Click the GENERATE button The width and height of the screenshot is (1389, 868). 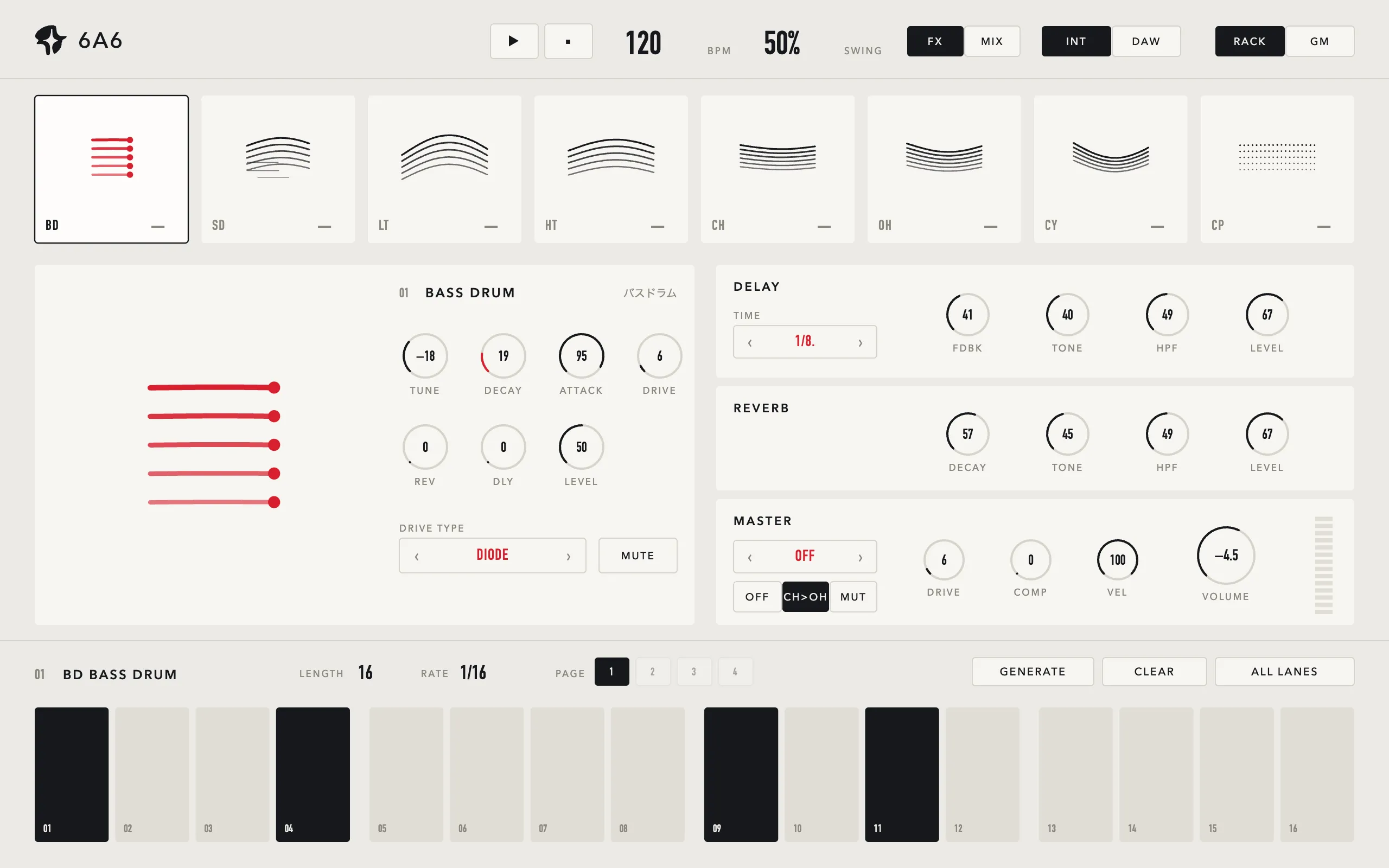[1033, 672]
